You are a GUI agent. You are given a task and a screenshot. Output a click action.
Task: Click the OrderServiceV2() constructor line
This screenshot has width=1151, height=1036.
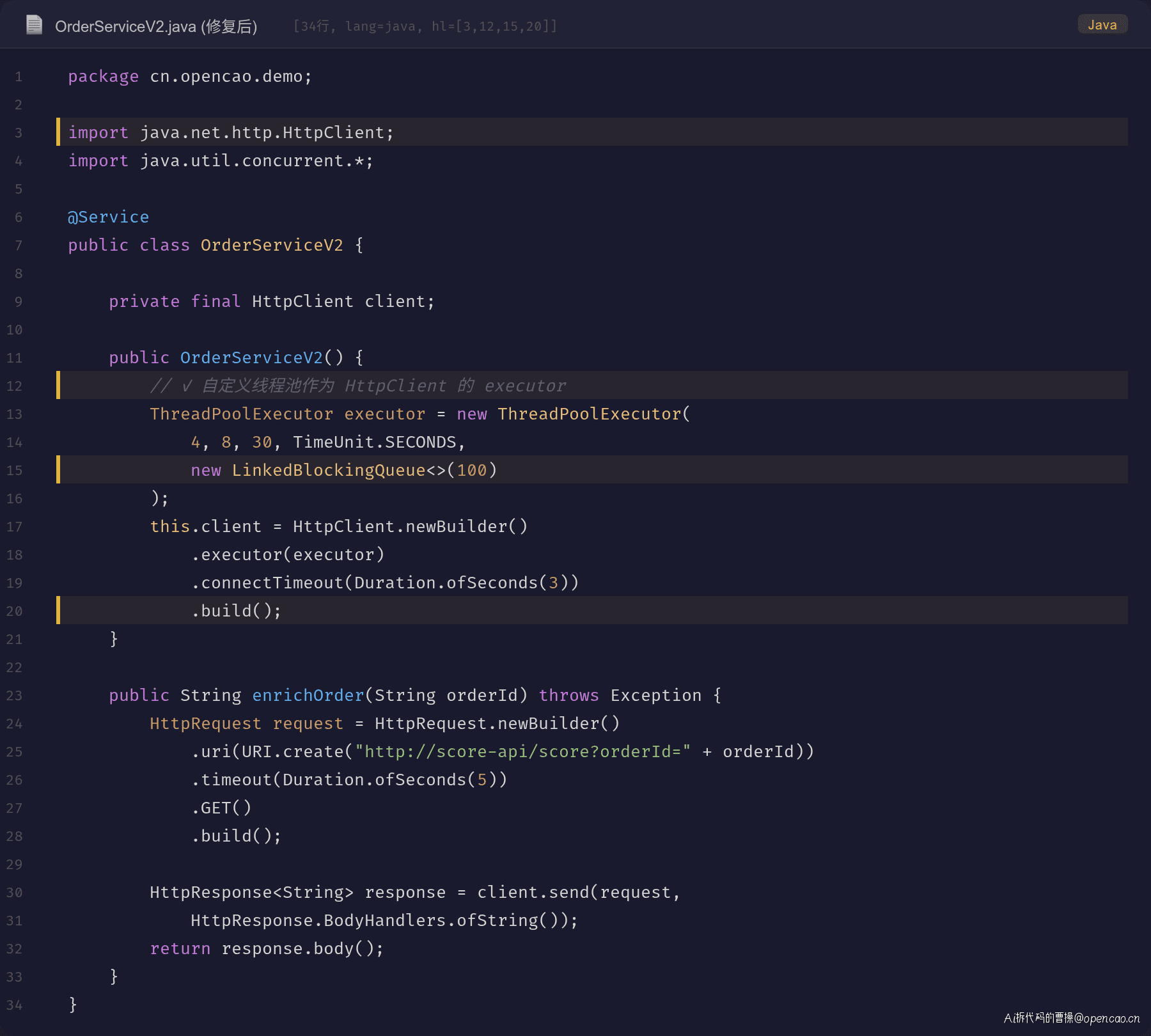click(236, 357)
